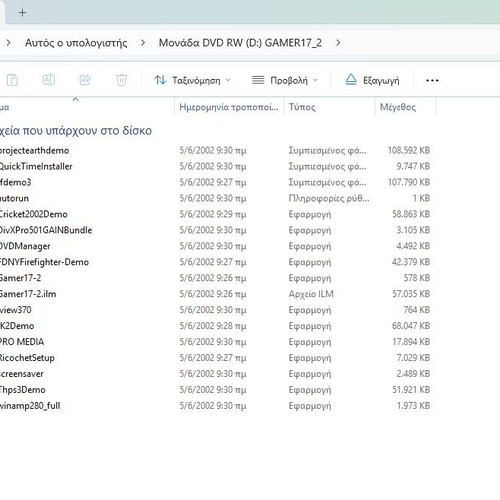Expand chevron after Αυτός ο υπολογιστής
This screenshot has width=500, height=500.
[143, 43]
